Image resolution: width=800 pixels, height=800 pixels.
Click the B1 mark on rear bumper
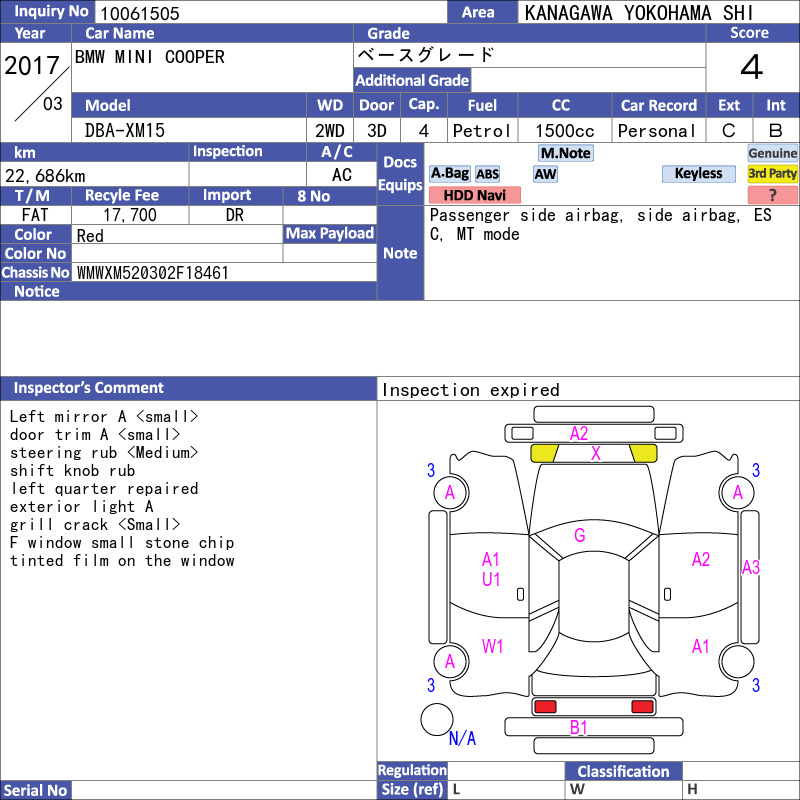[579, 728]
